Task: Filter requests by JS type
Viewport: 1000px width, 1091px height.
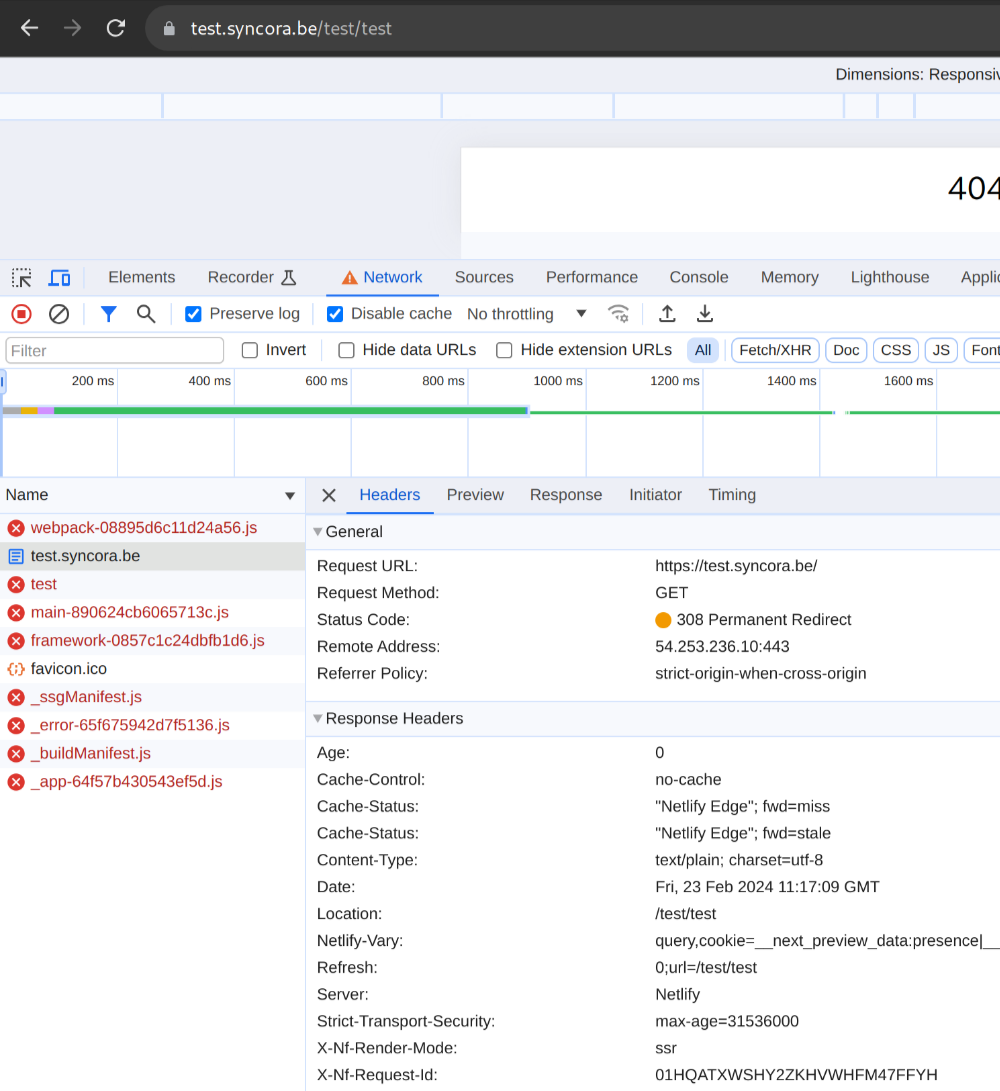Action: [x=941, y=351]
